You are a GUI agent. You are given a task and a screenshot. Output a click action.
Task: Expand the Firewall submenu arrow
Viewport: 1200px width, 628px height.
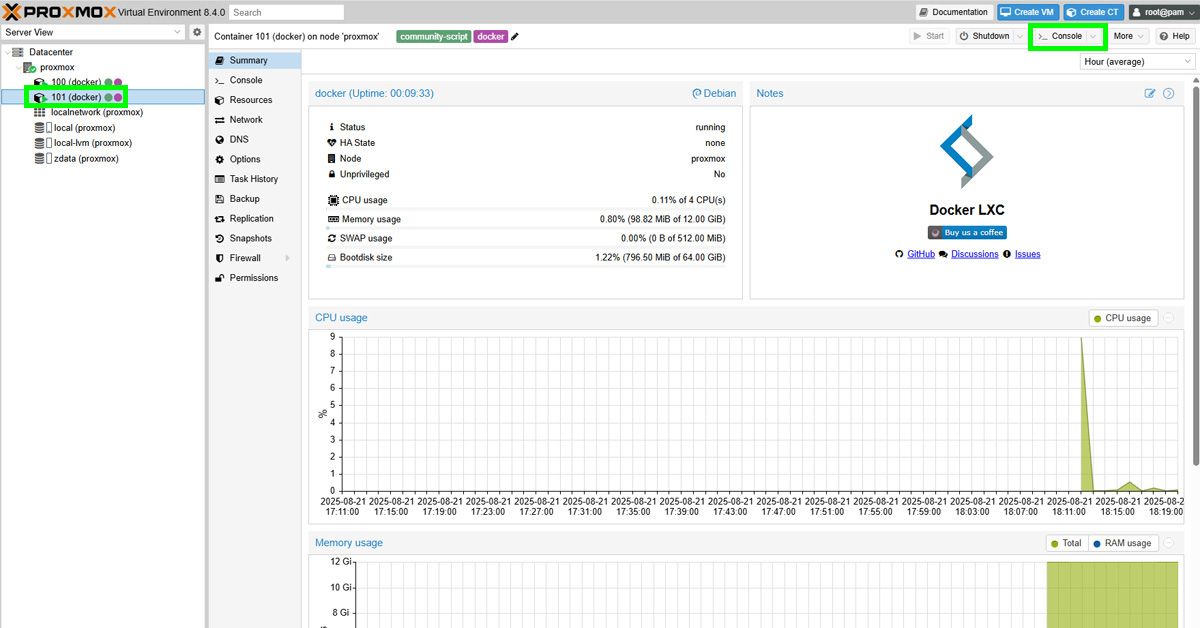pos(287,258)
